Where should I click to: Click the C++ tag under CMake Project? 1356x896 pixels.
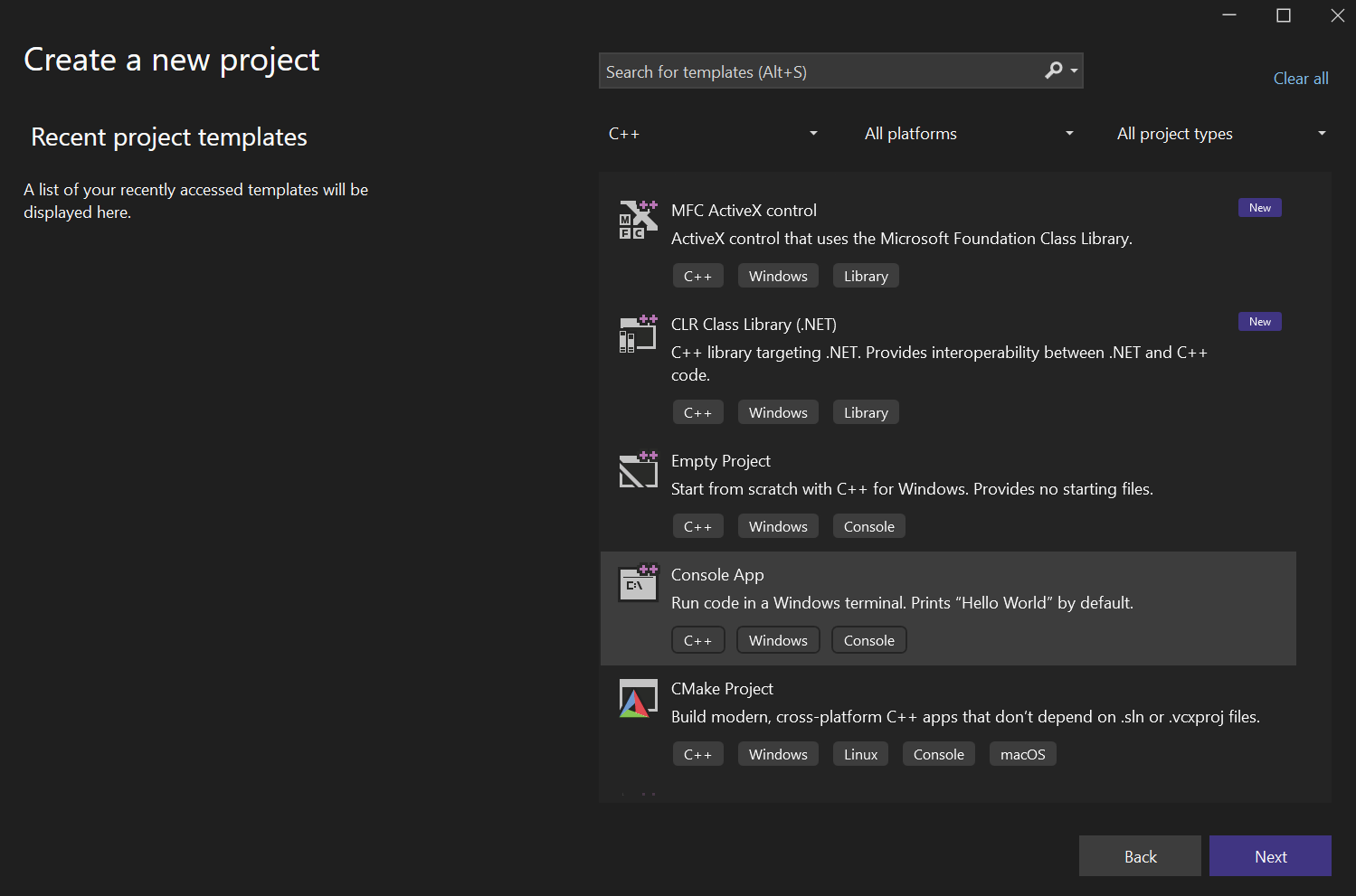coord(697,754)
